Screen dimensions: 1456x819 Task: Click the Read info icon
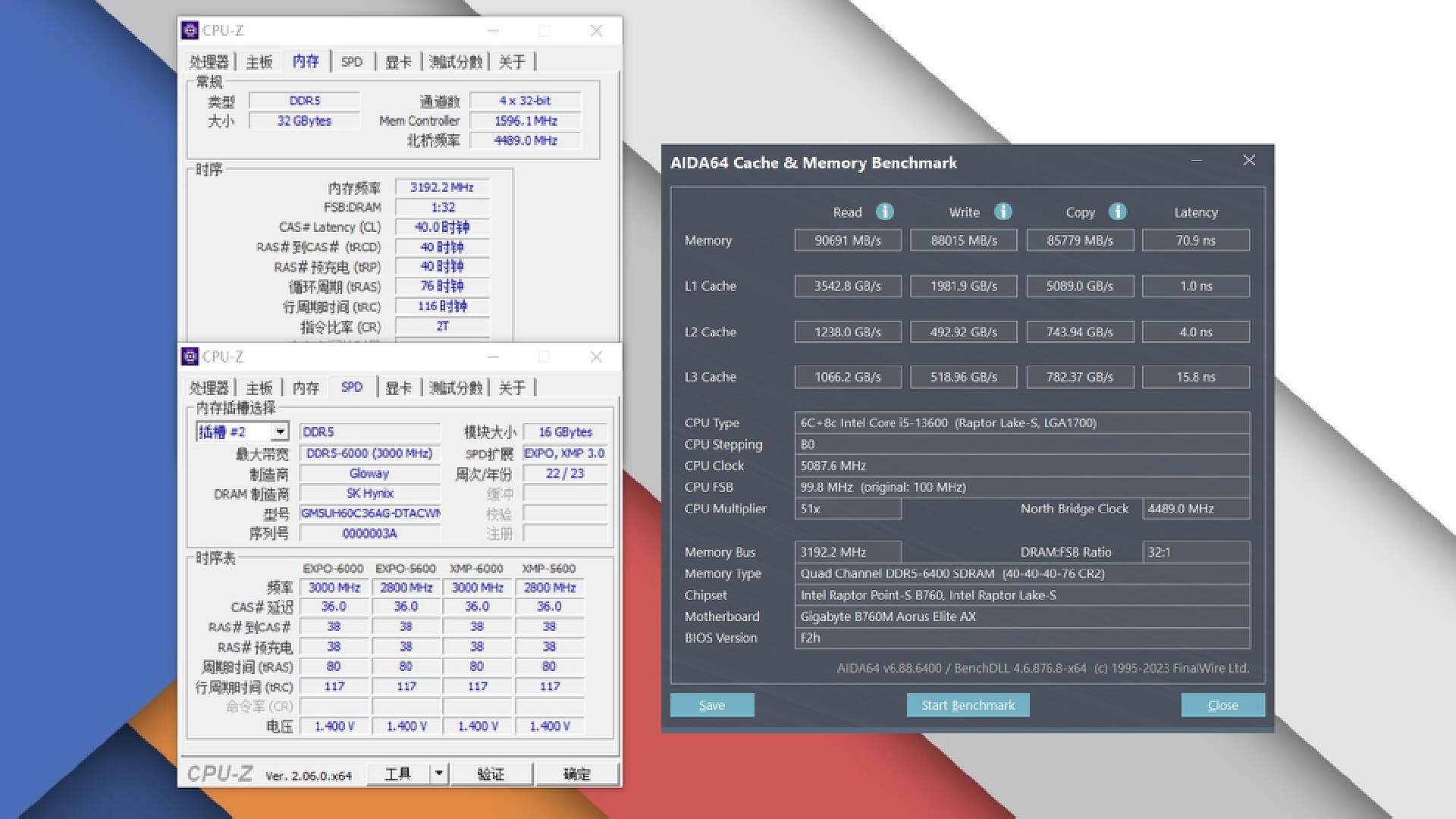tap(884, 212)
